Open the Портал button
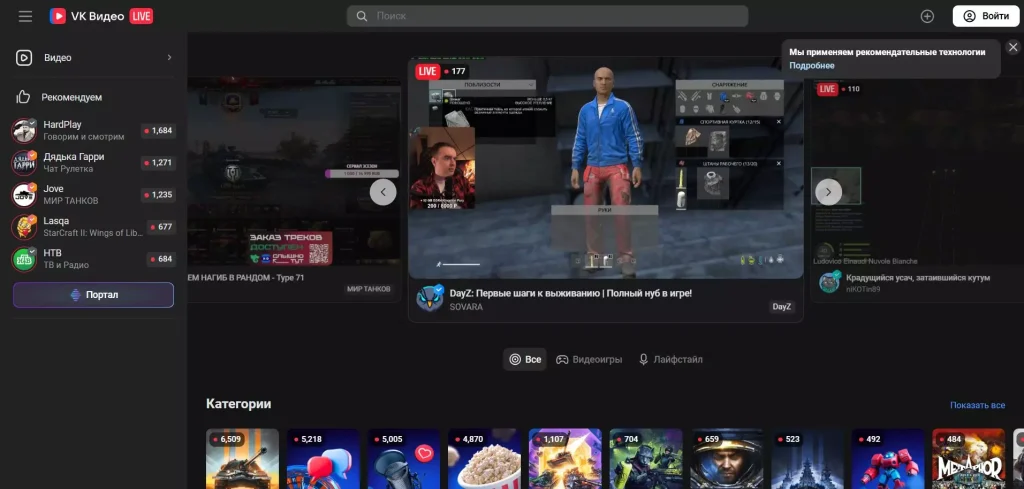Image resolution: width=1024 pixels, height=489 pixels. click(93, 295)
